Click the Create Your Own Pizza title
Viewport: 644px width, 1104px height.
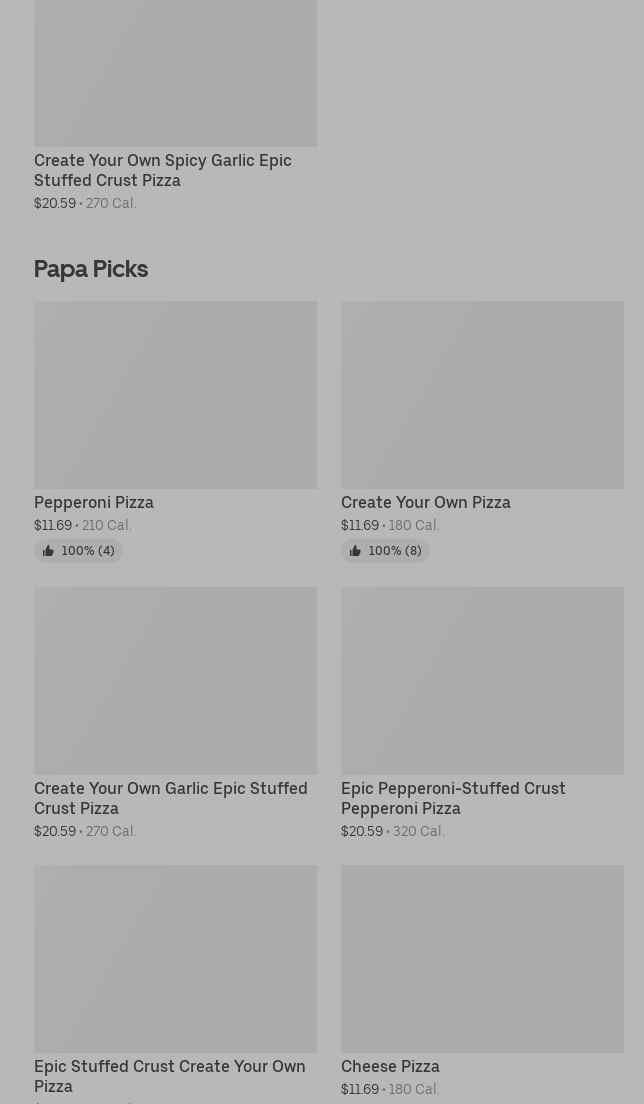[x=425, y=502]
